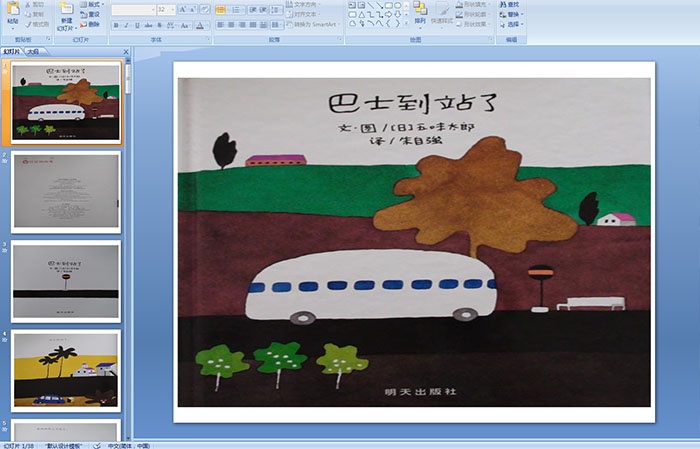Expand the shapes gallery list
Screen dimensions: 700x449
[406, 23]
